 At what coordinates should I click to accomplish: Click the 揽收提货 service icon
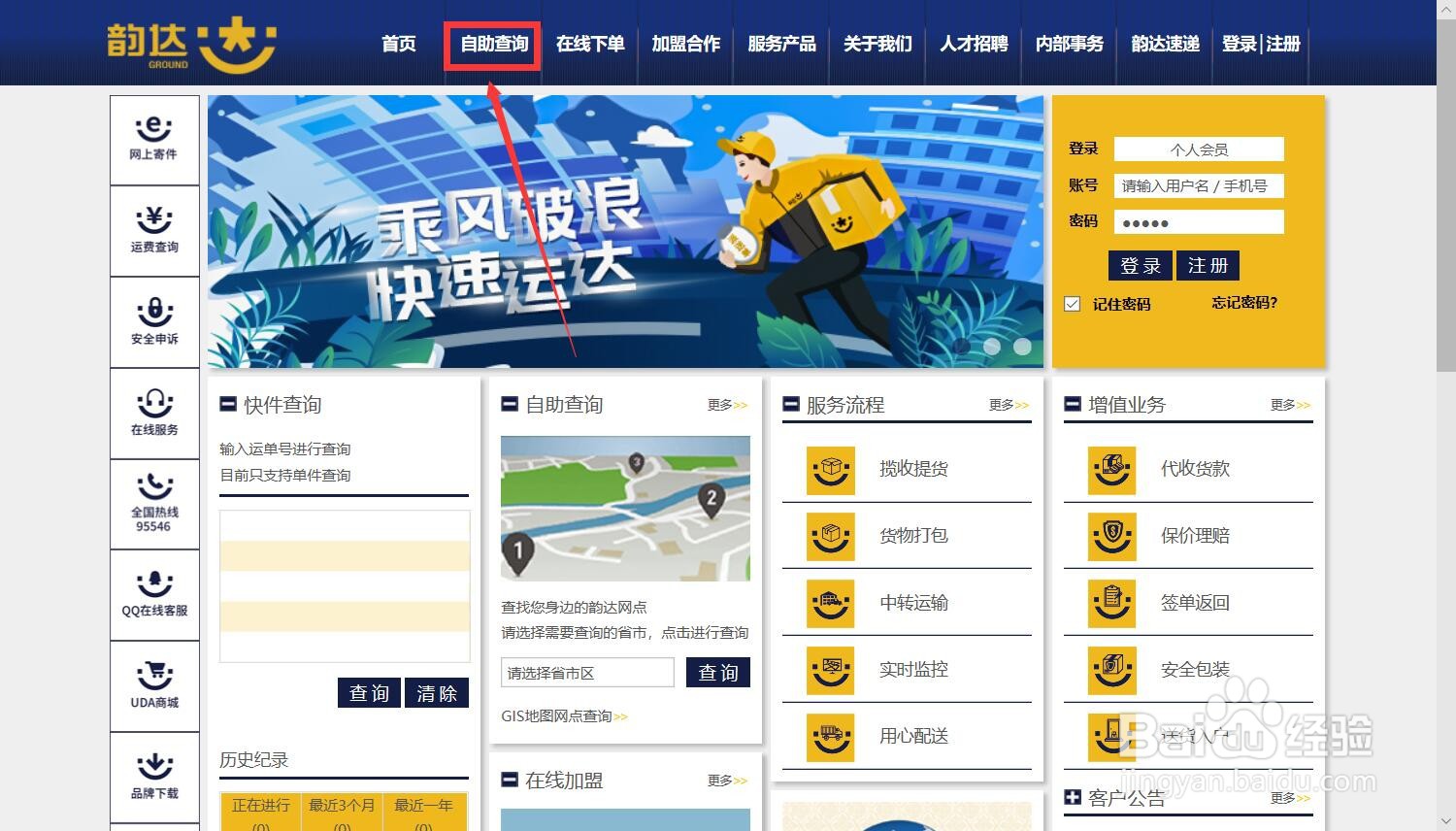pyautogui.click(x=831, y=470)
